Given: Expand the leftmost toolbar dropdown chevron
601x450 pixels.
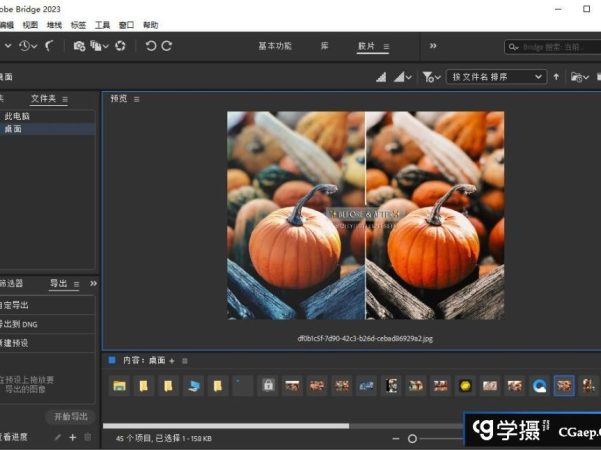Looking at the screenshot, I should 8,46.
